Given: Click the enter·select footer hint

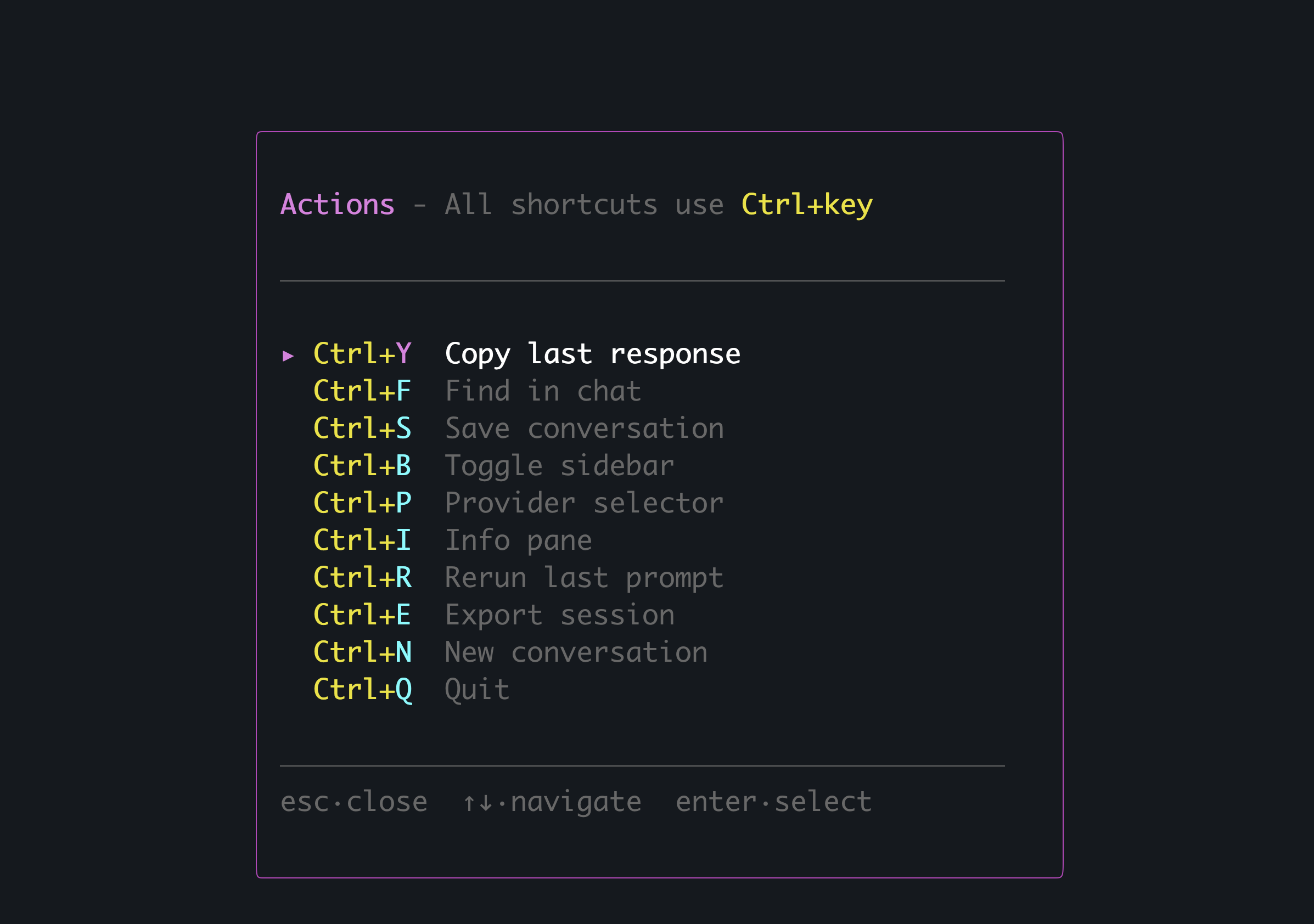Looking at the screenshot, I should click(x=773, y=802).
